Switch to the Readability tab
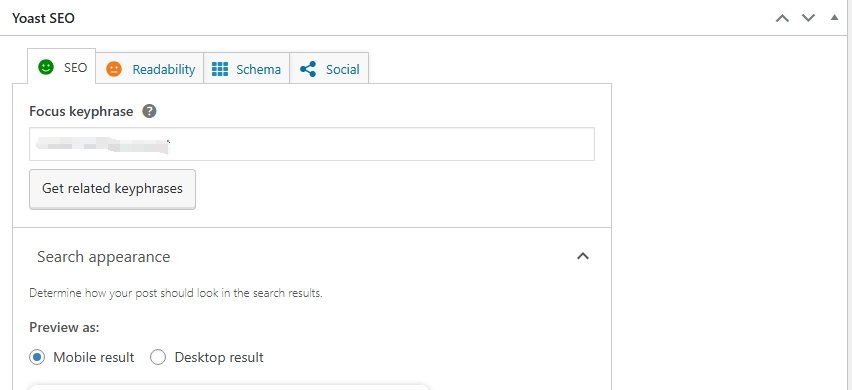 click(149, 69)
